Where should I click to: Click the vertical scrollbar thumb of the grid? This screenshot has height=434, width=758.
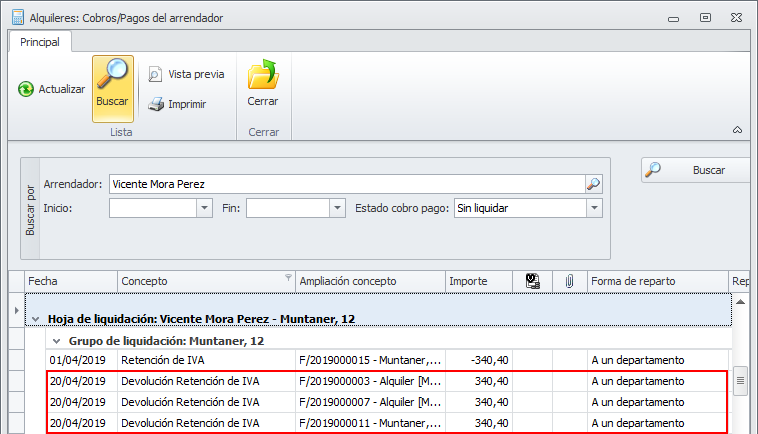(740, 381)
